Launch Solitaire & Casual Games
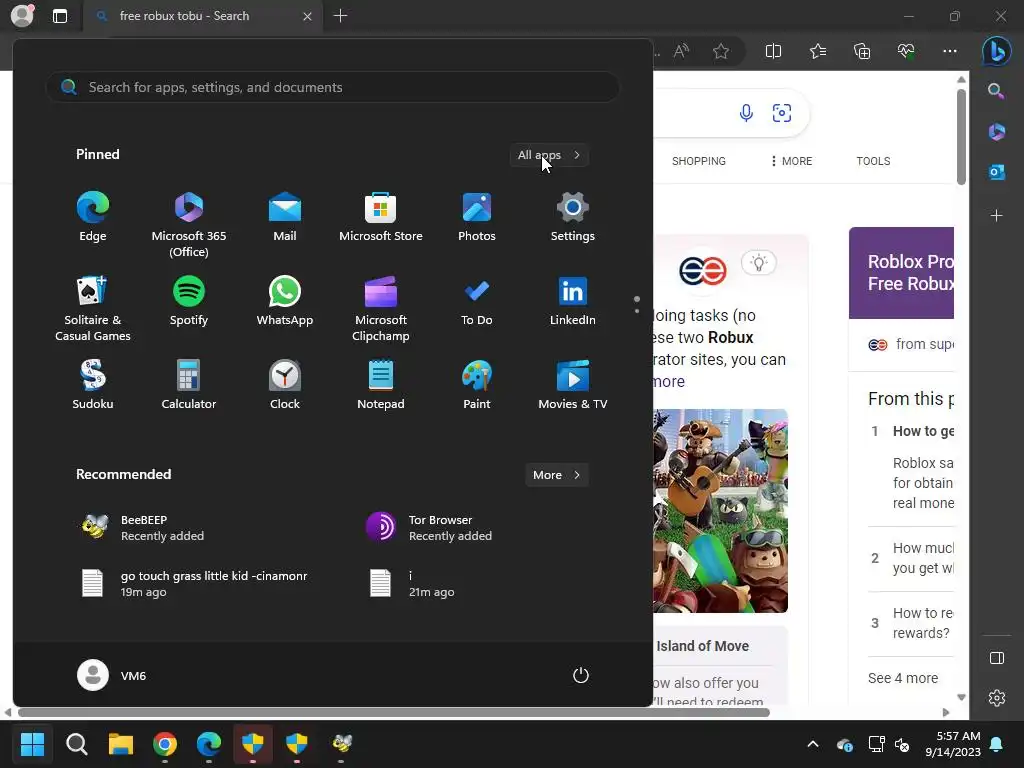Viewport: 1024px width, 768px height. tap(93, 309)
